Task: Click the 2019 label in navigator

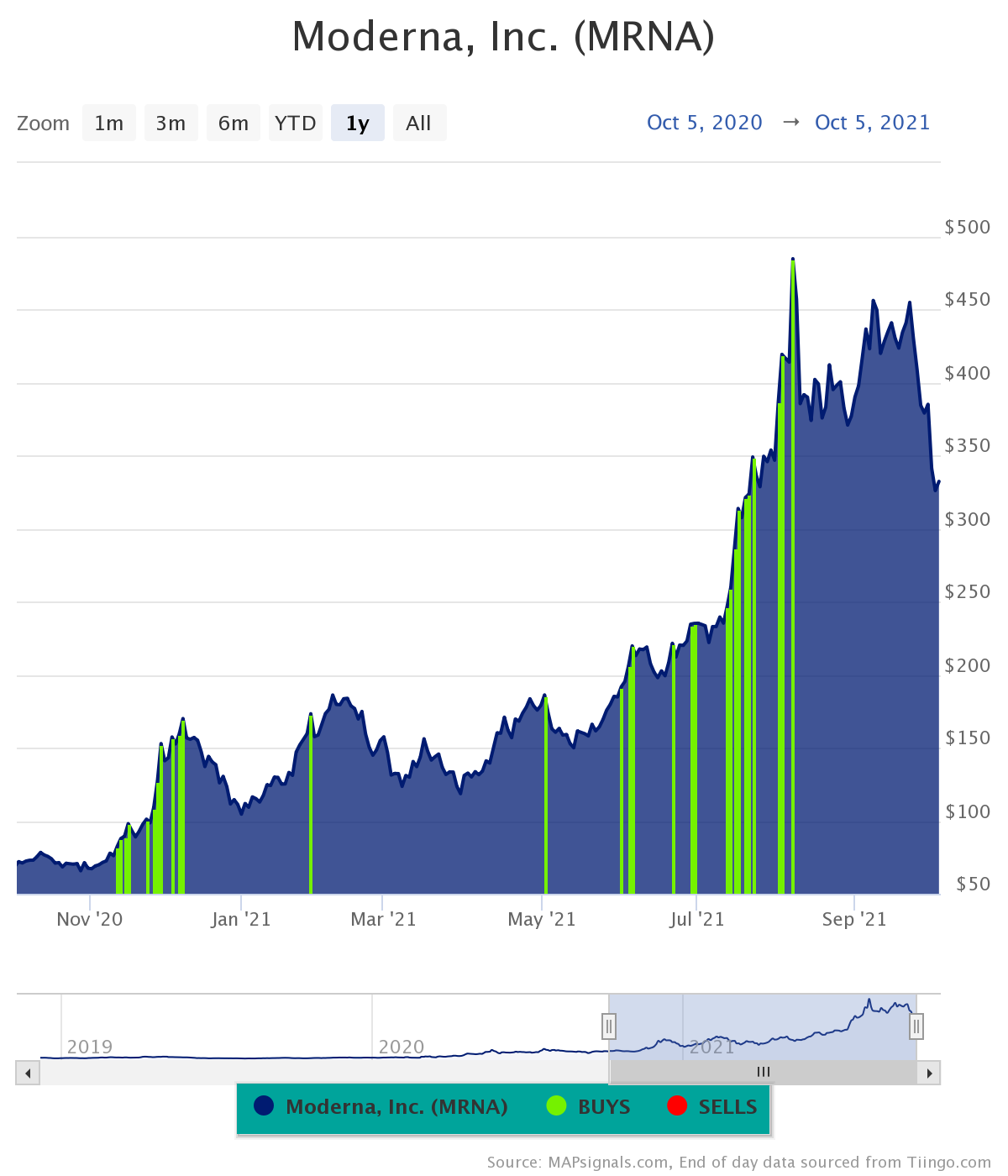Action: 90,1047
